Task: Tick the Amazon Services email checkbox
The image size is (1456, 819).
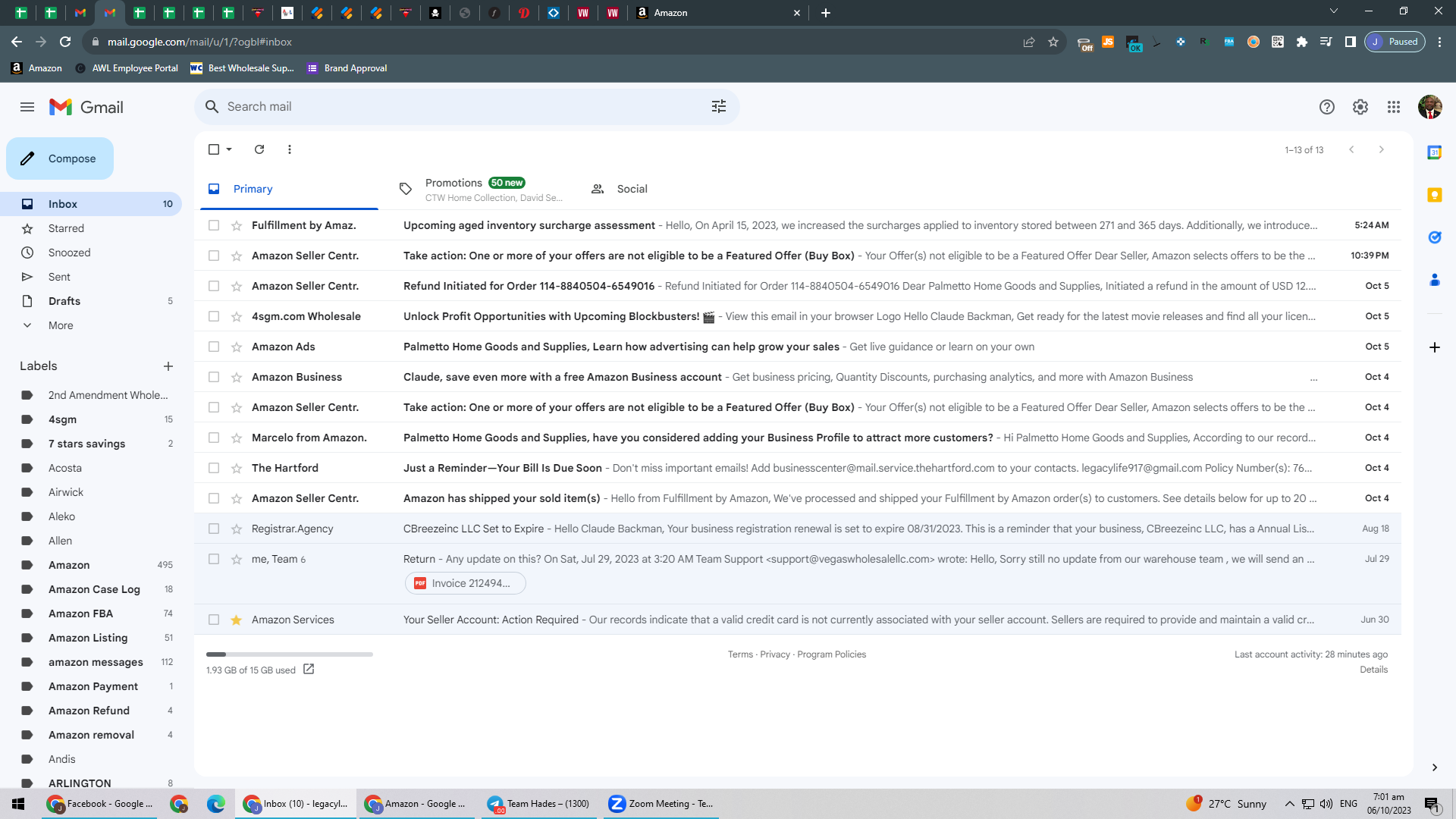Action: point(214,620)
